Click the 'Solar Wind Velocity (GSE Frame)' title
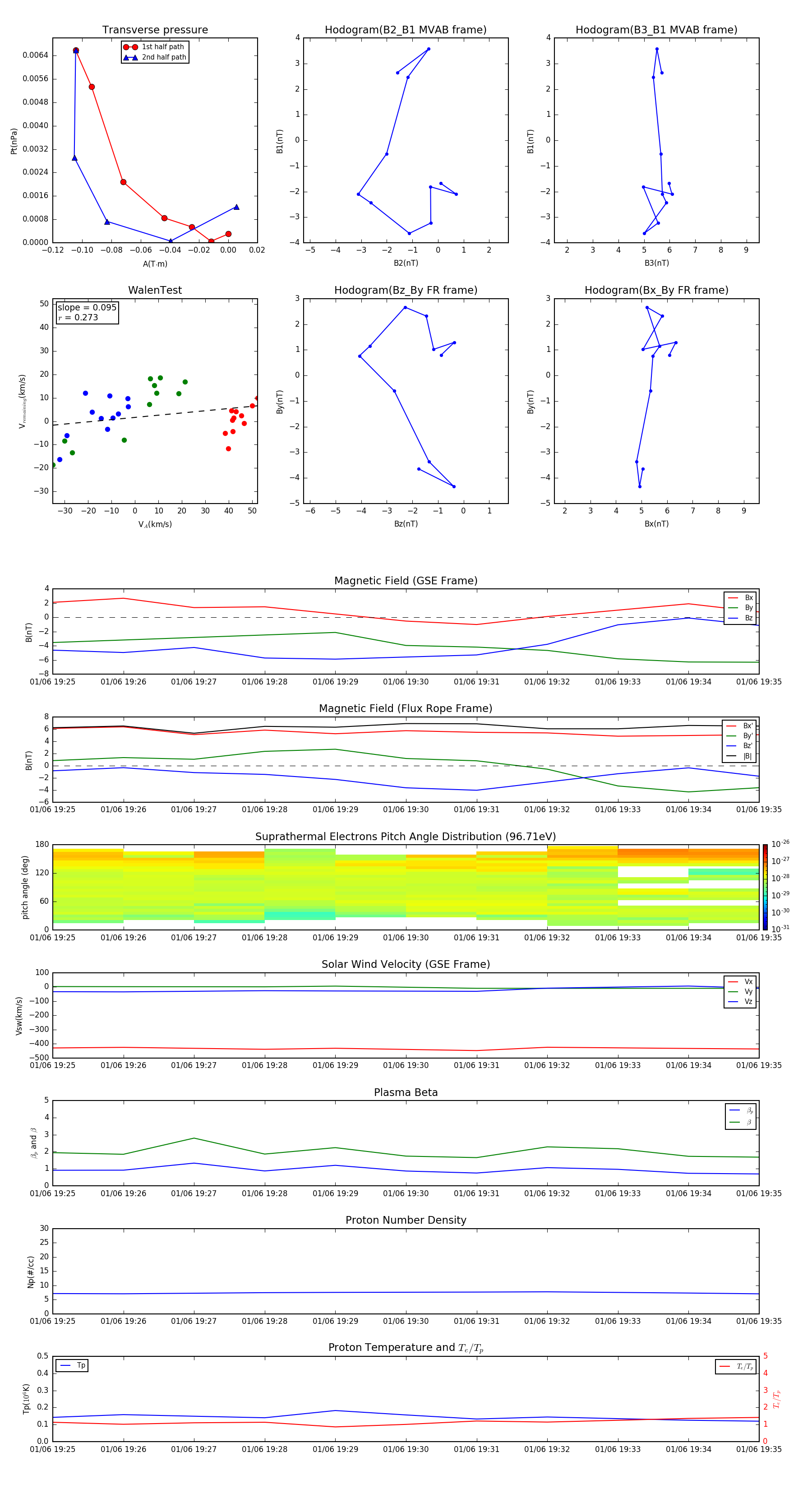 [406, 964]
